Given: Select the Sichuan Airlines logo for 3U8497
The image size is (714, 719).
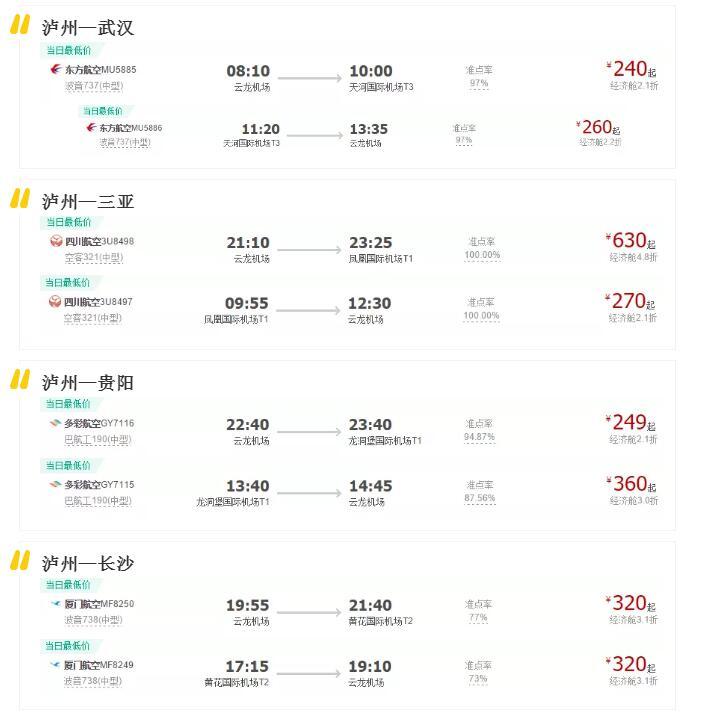Looking at the screenshot, I should (x=55, y=301).
